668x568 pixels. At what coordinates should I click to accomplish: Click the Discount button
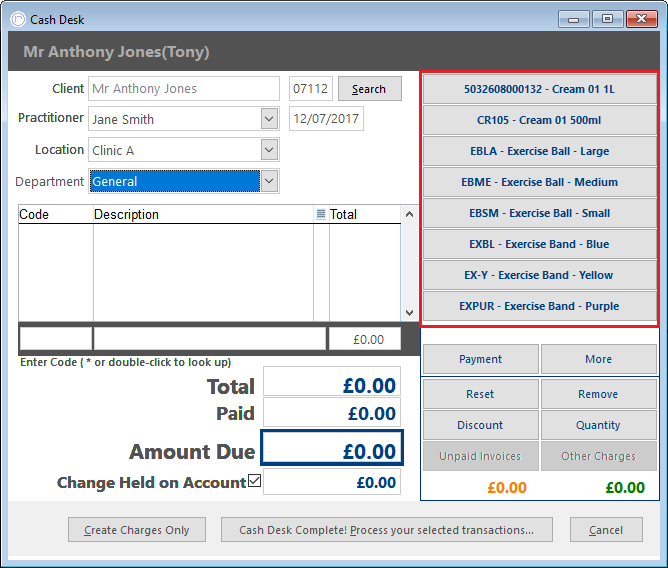point(481,425)
